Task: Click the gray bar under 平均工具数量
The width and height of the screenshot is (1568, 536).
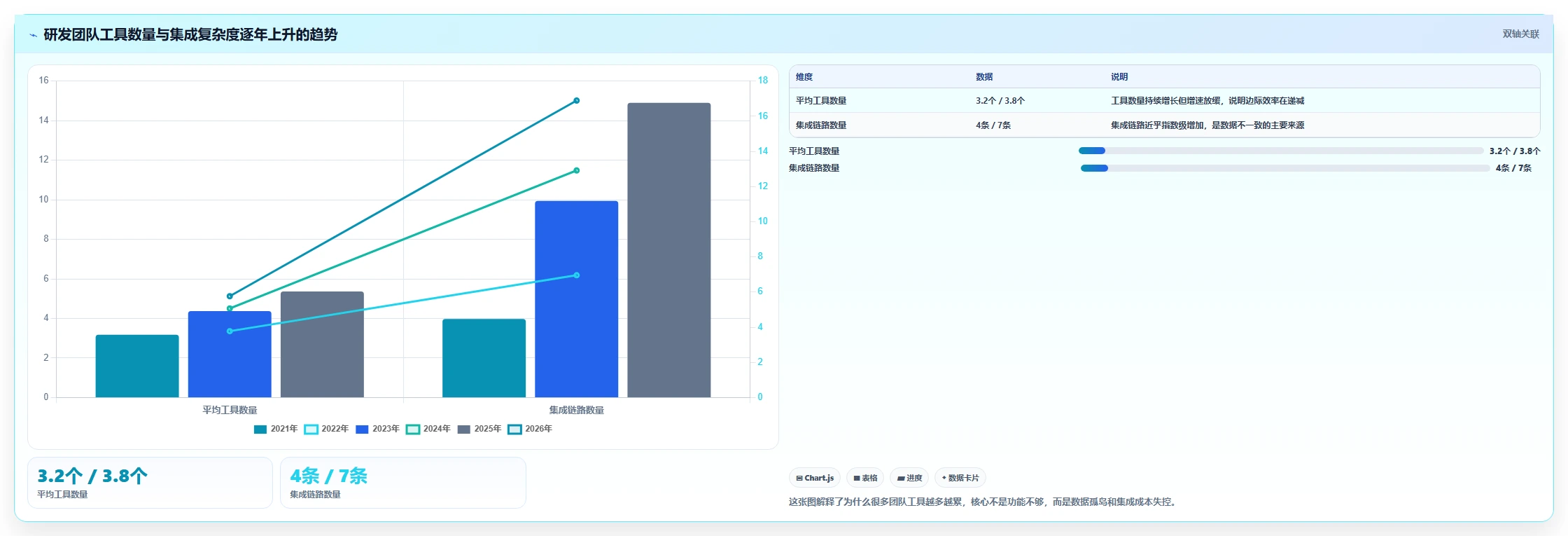Action: click(322, 344)
